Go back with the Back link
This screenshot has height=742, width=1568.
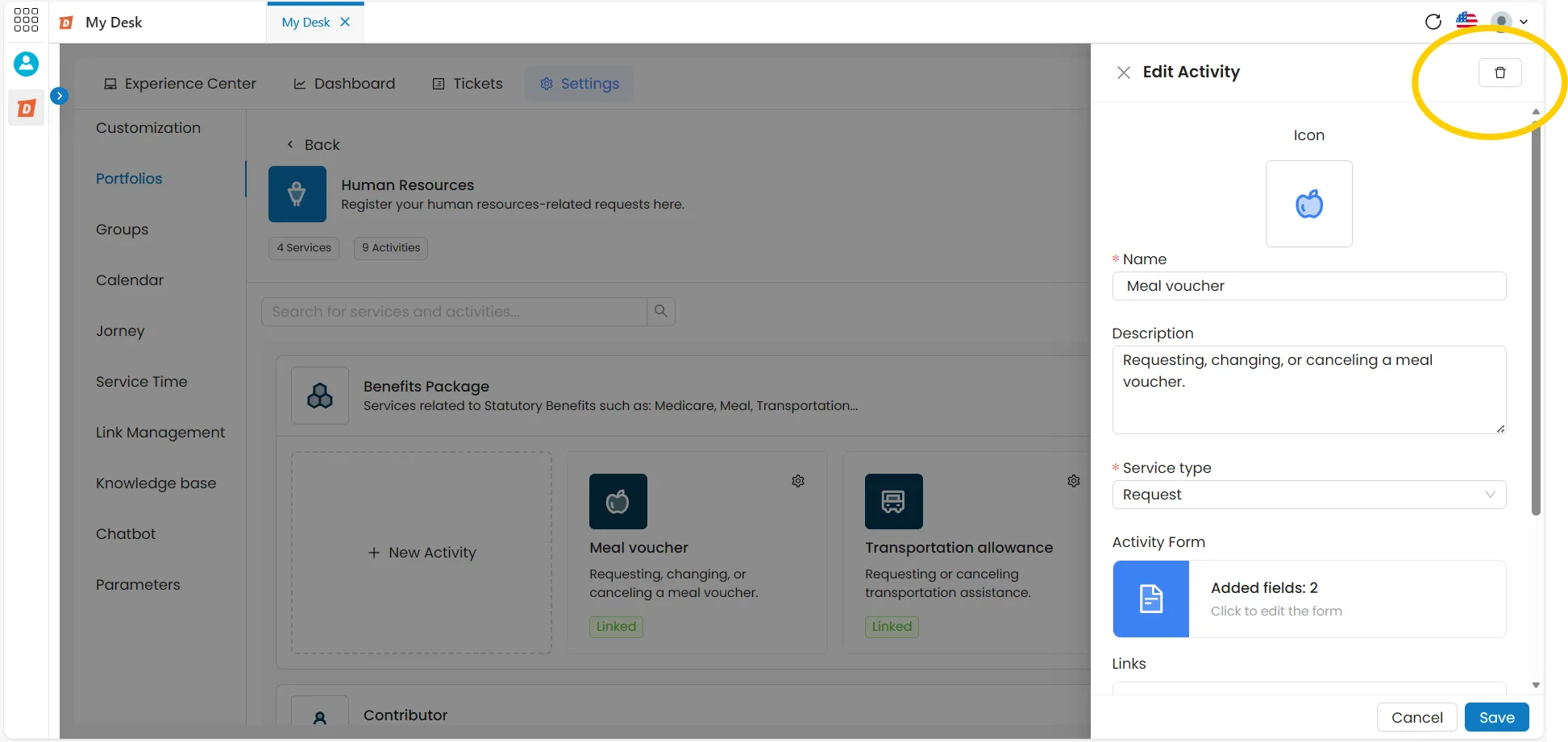[x=313, y=145]
